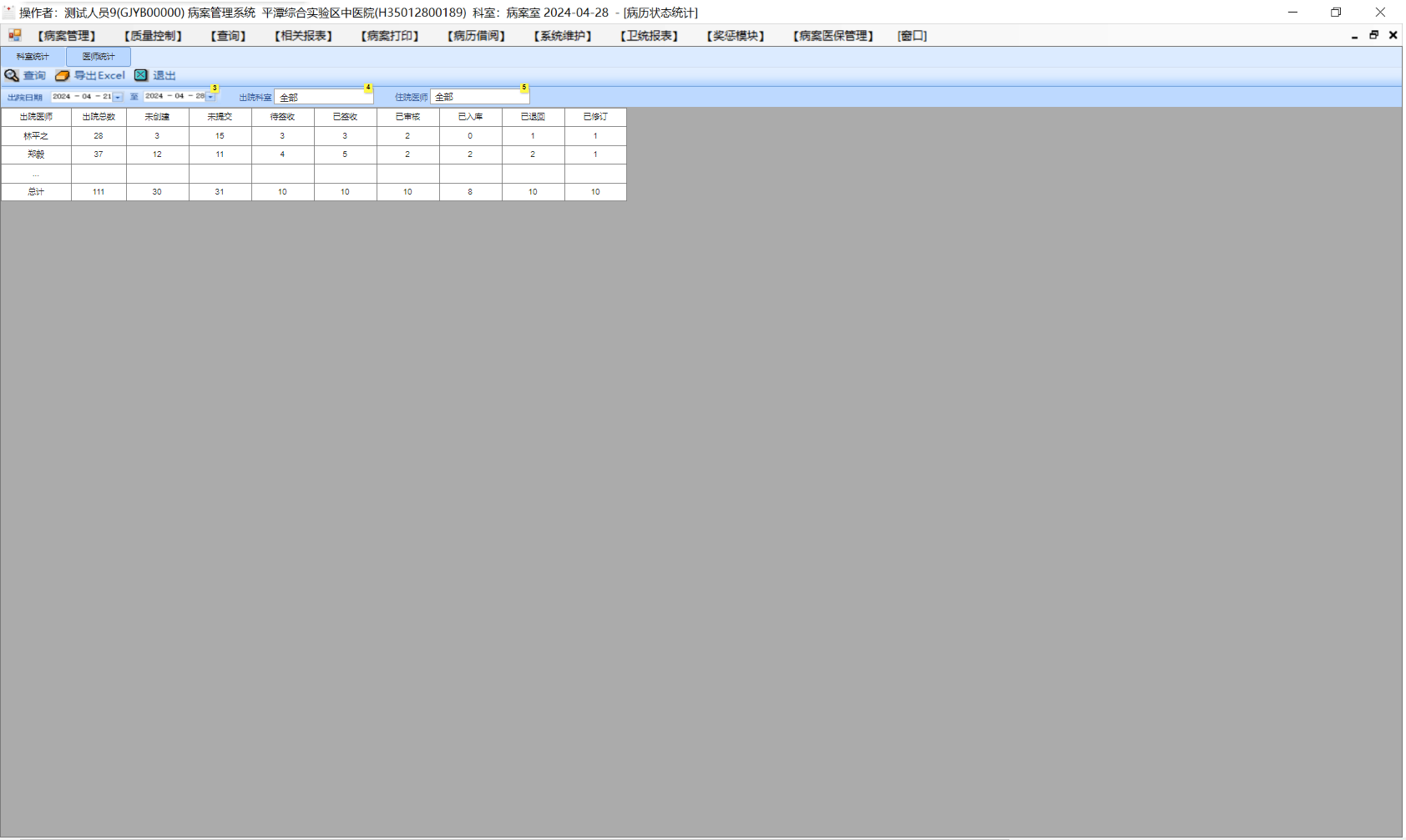Screen dimensions: 1406x840
Task: Open the [窗口] window menu
Action: pyautogui.click(x=912, y=36)
